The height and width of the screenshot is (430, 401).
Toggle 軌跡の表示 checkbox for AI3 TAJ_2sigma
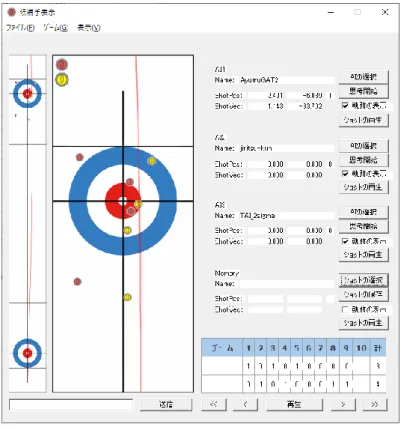point(345,241)
